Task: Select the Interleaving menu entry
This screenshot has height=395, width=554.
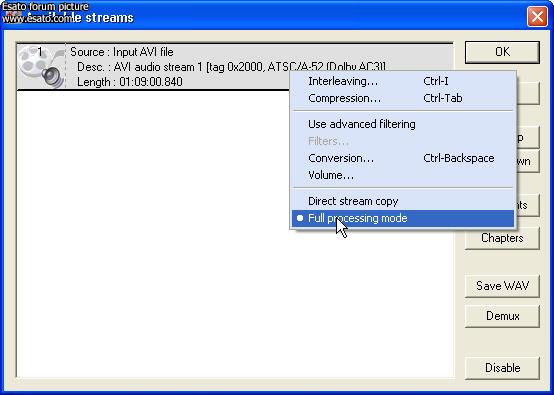Action: [403, 81]
